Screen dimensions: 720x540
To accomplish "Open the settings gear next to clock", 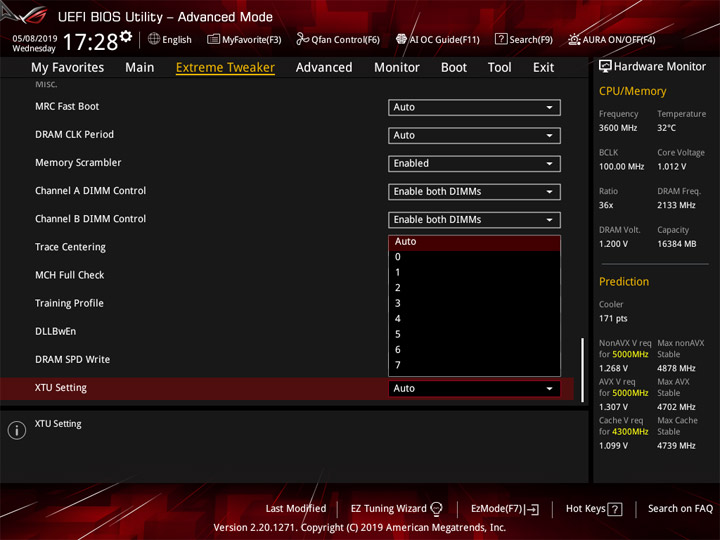I will [x=126, y=36].
